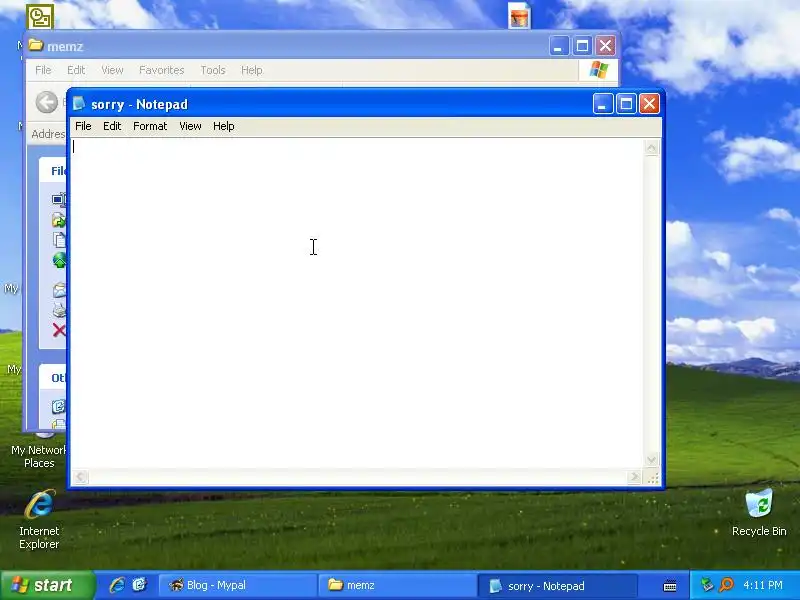The image size is (800, 600).
Task: Open Tools menu in memz window
Action: 213,70
